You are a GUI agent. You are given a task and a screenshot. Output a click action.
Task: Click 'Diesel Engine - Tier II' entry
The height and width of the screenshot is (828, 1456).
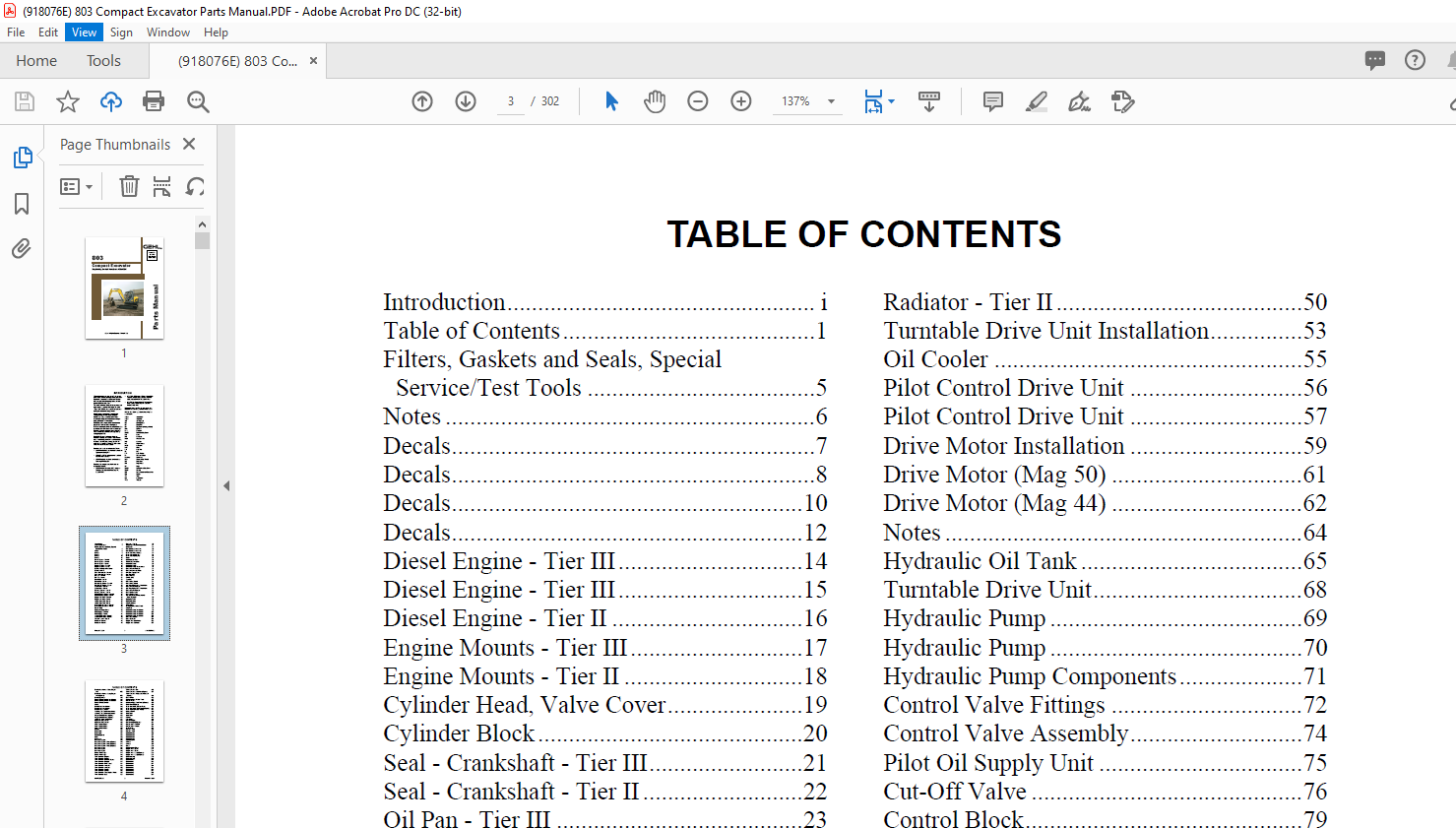[x=605, y=618]
